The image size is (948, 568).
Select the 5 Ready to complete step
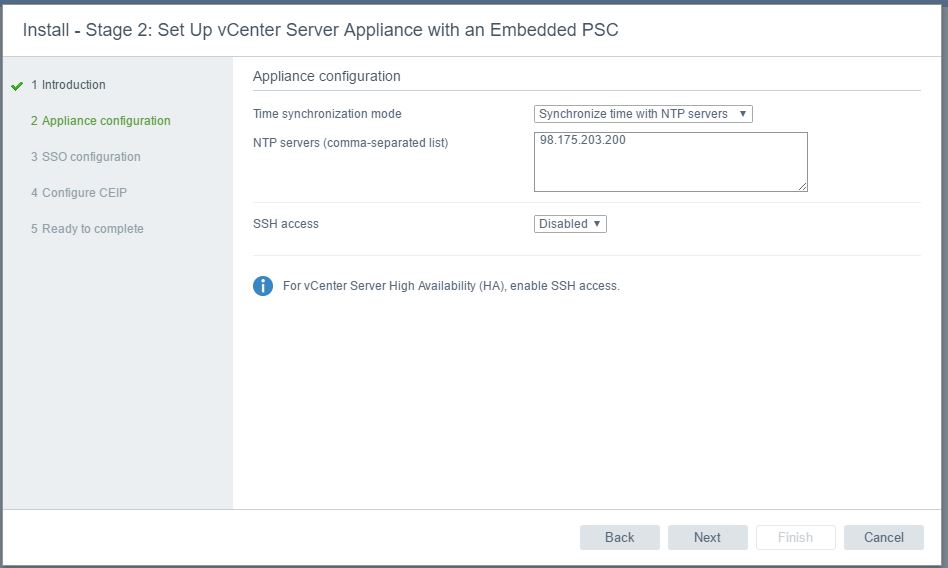87,229
